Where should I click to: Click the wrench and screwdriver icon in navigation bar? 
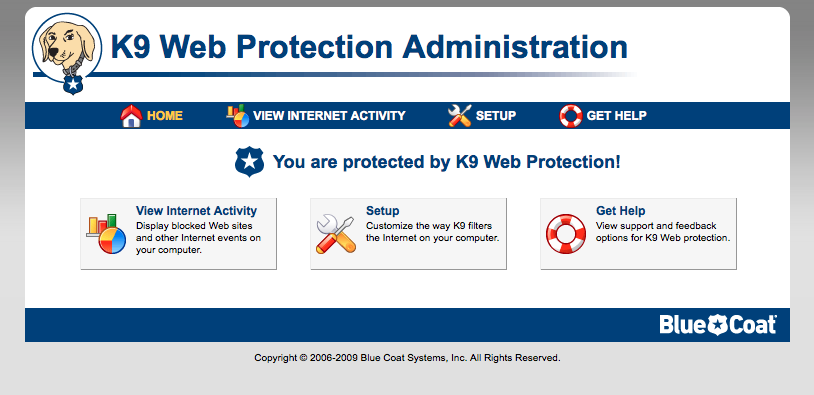[459, 116]
